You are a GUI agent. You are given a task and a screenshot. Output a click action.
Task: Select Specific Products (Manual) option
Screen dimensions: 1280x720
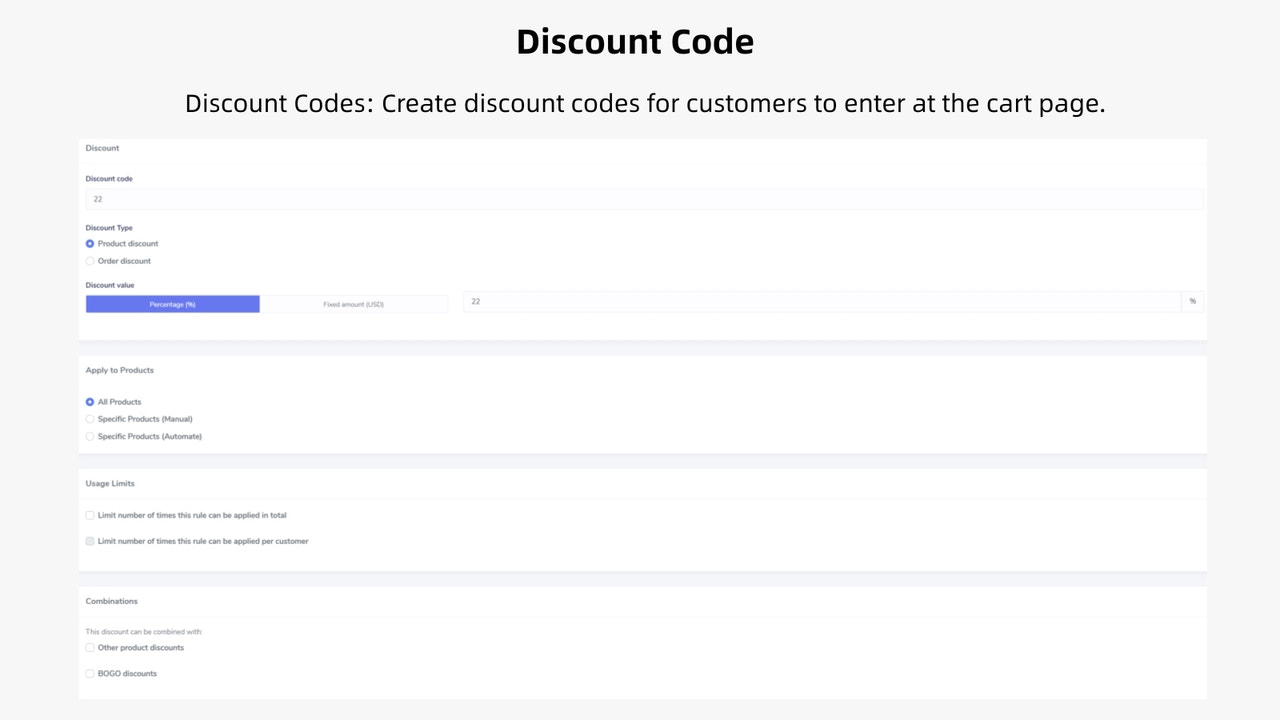90,419
